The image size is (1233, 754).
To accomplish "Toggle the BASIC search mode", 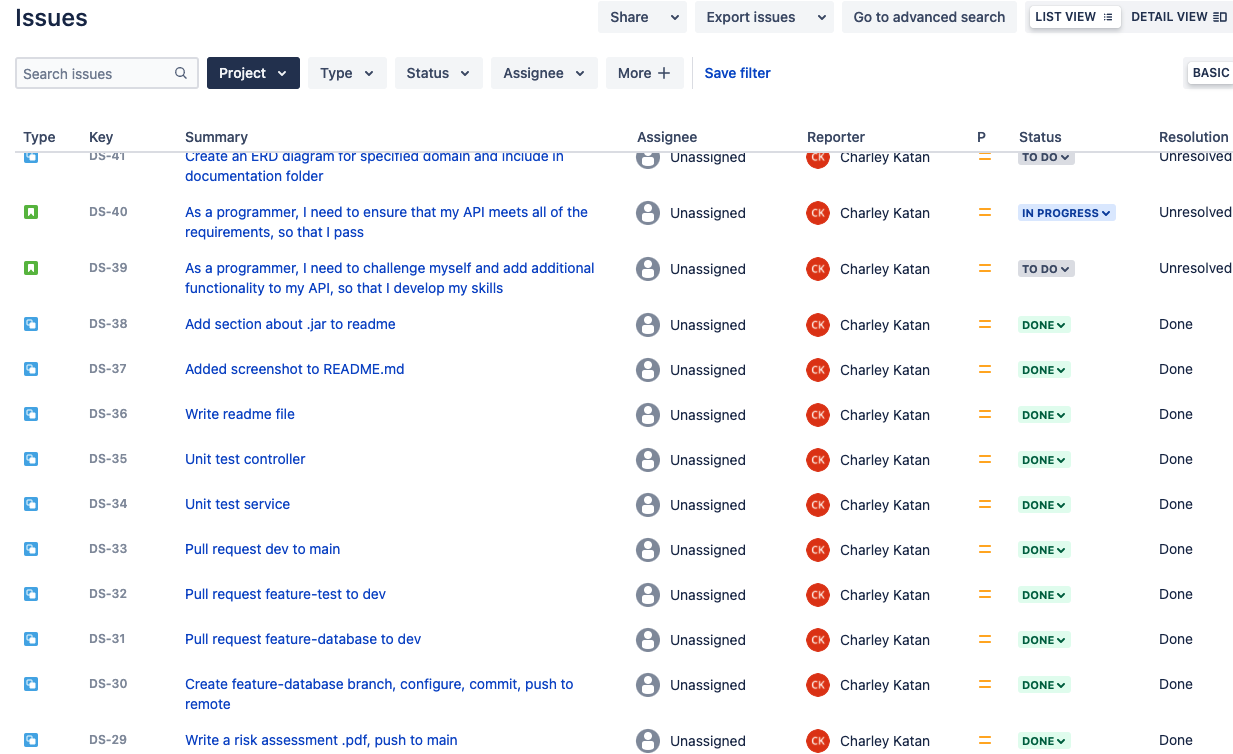I will 1211,72.
